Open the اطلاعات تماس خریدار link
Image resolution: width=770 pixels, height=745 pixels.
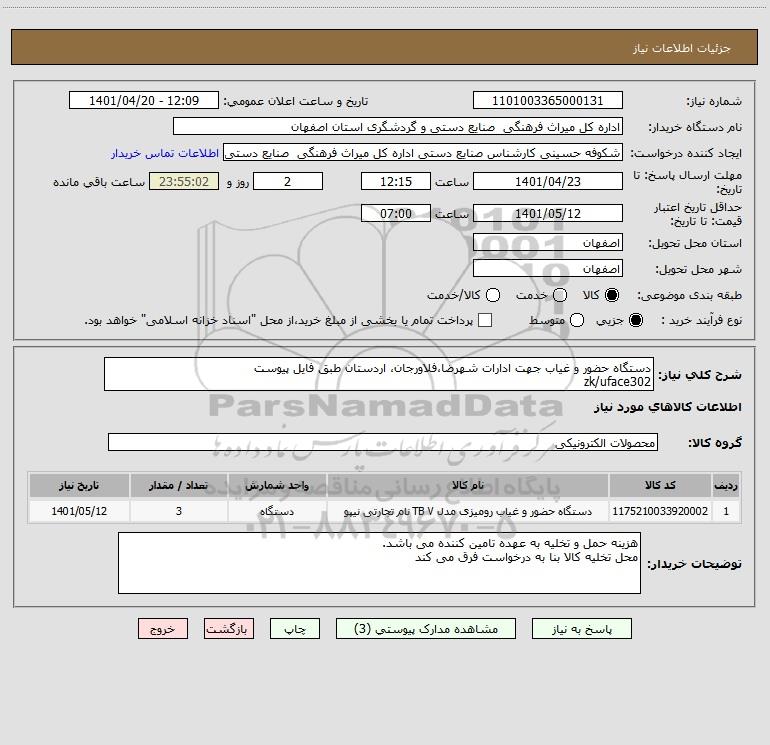point(165,153)
